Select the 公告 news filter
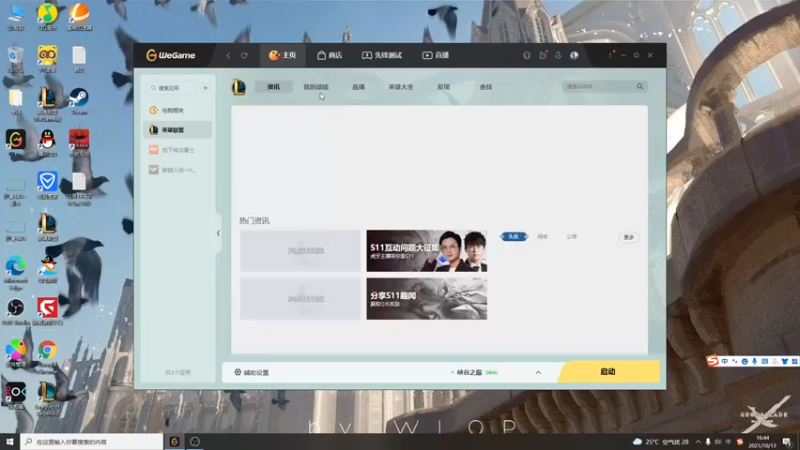The width and height of the screenshot is (800, 450). click(x=571, y=237)
